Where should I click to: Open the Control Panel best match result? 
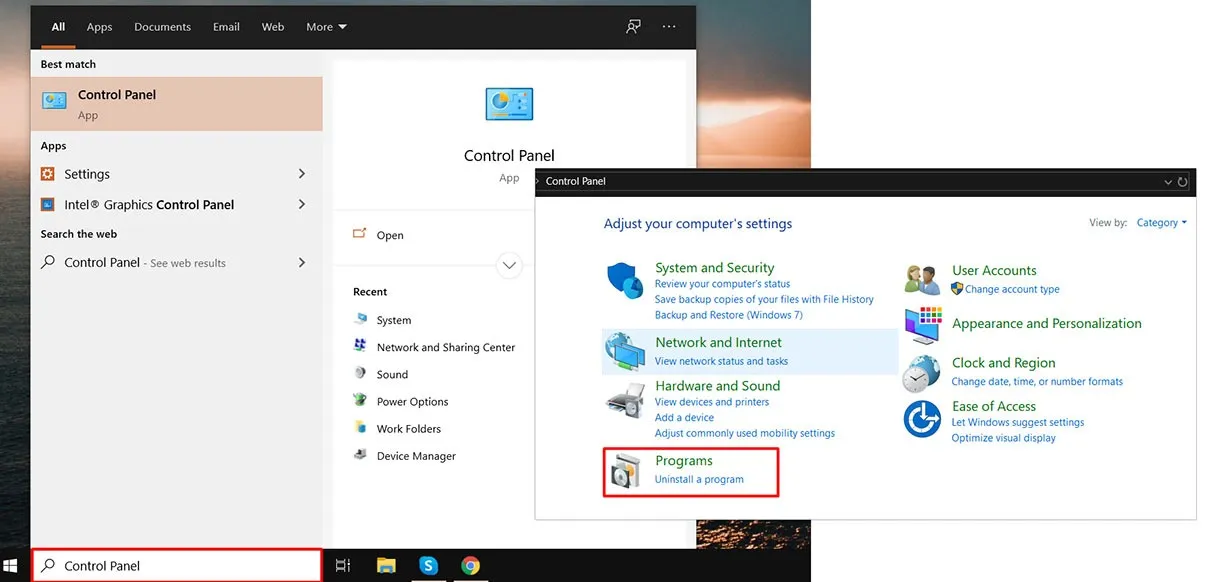tap(176, 104)
